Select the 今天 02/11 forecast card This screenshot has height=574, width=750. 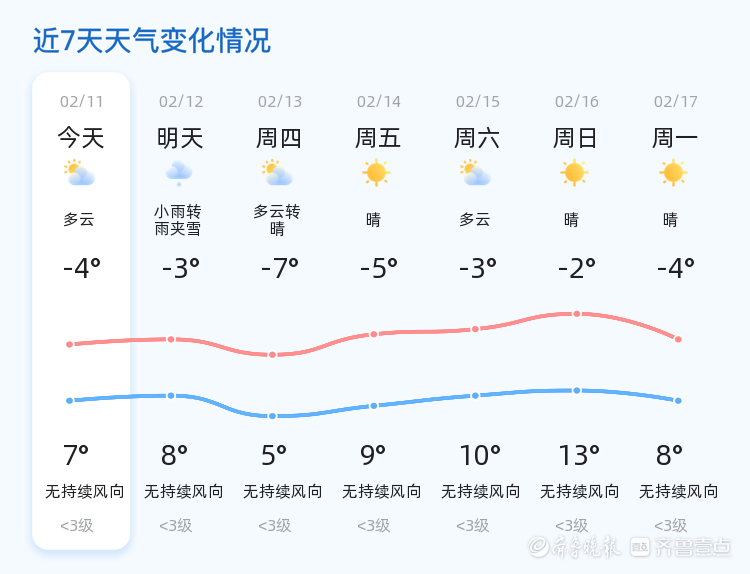tap(81, 311)
